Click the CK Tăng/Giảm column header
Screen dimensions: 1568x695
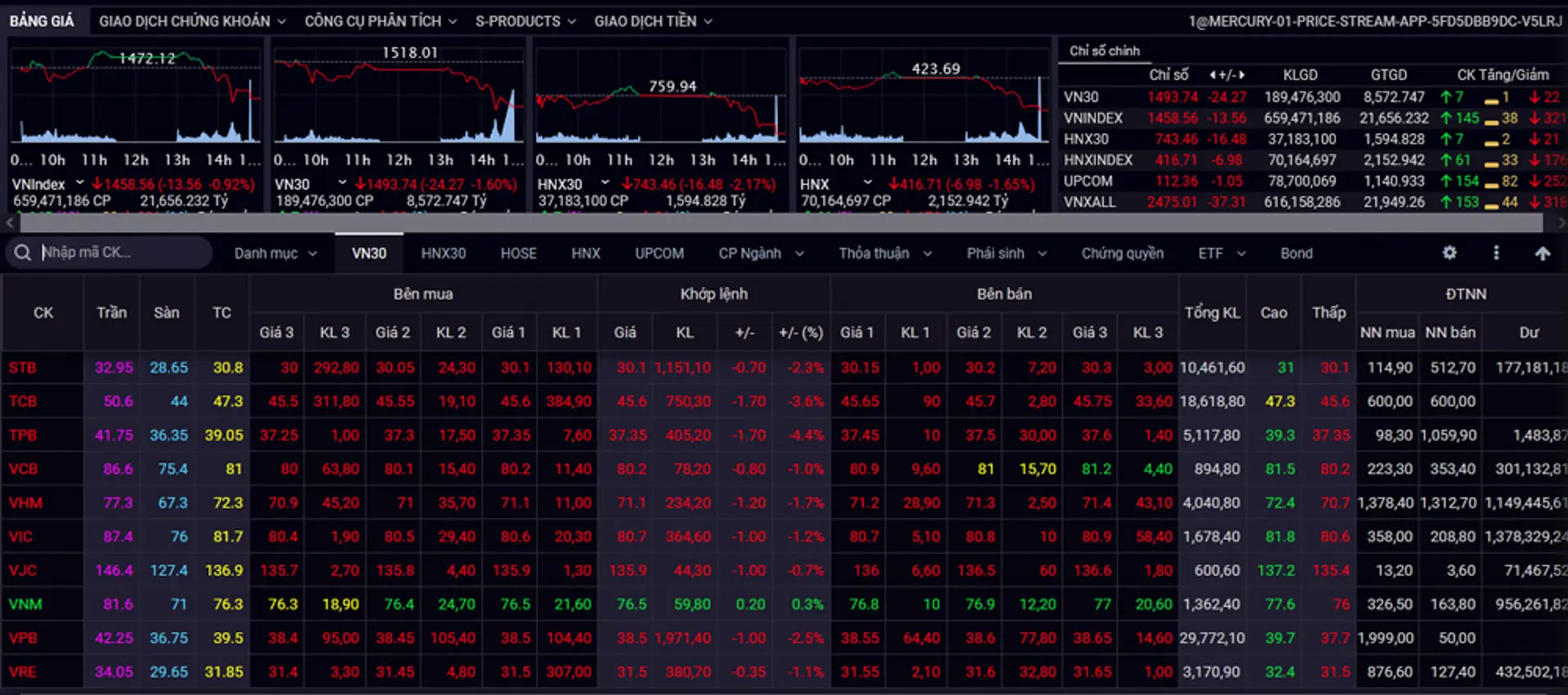1503,75
